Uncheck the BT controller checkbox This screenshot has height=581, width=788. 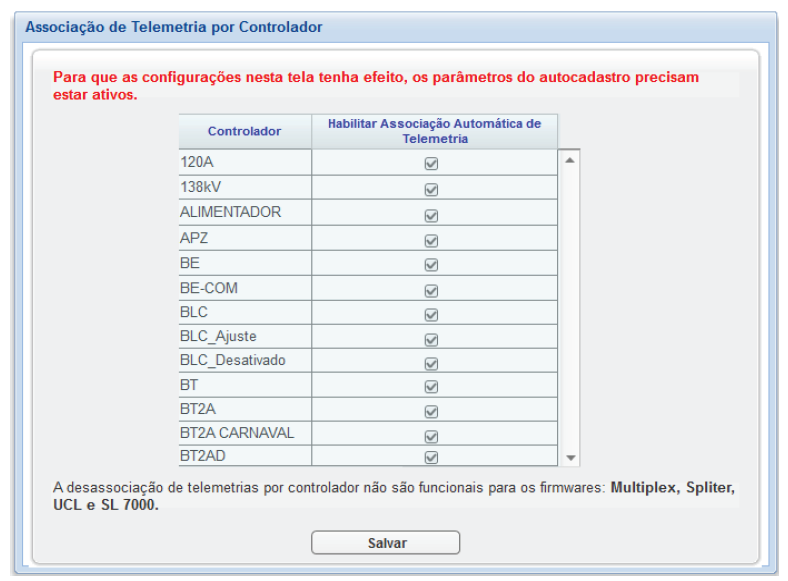432,387
